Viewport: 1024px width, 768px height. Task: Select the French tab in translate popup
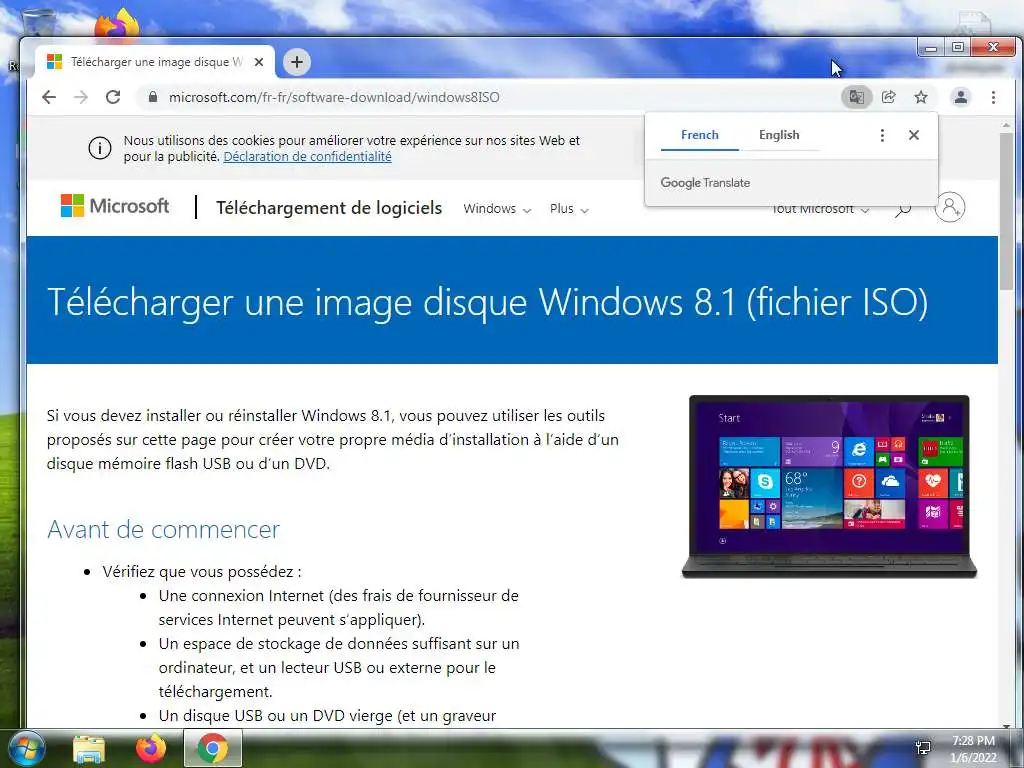(699, 135)
